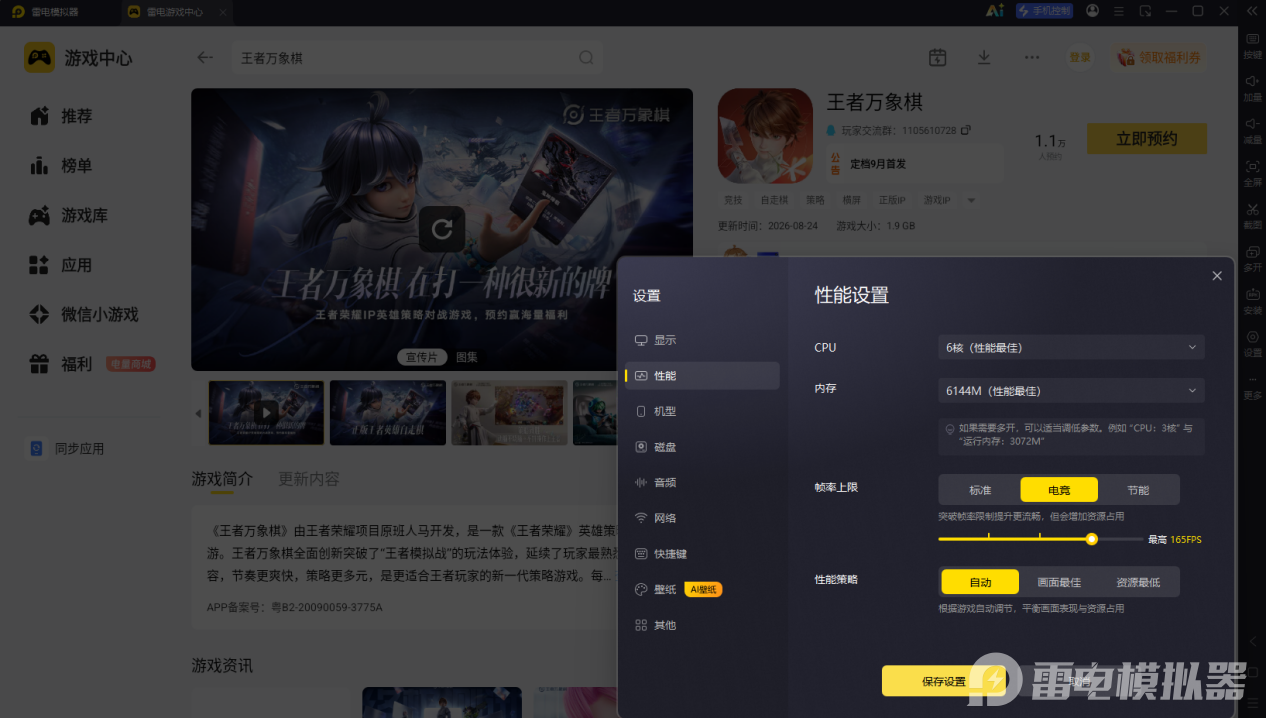Choose 资源最低 performance strategy
Viewport: 1266px width, 718px height.
1138,582
